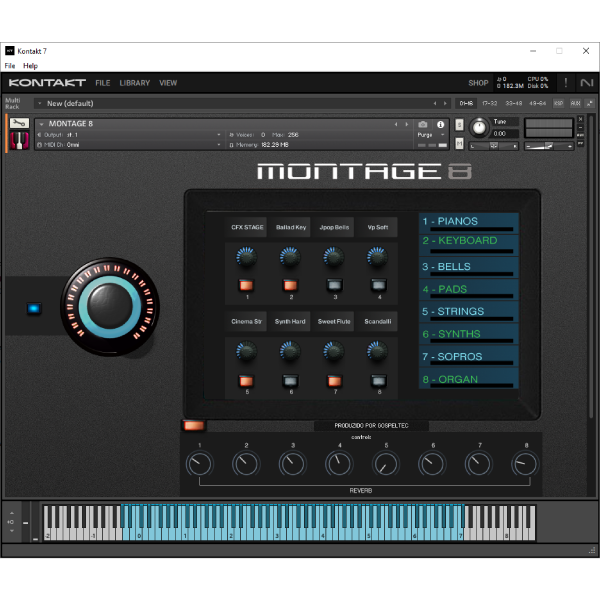
Task: Enable layer 8 button
Action: tap(379, 381)
